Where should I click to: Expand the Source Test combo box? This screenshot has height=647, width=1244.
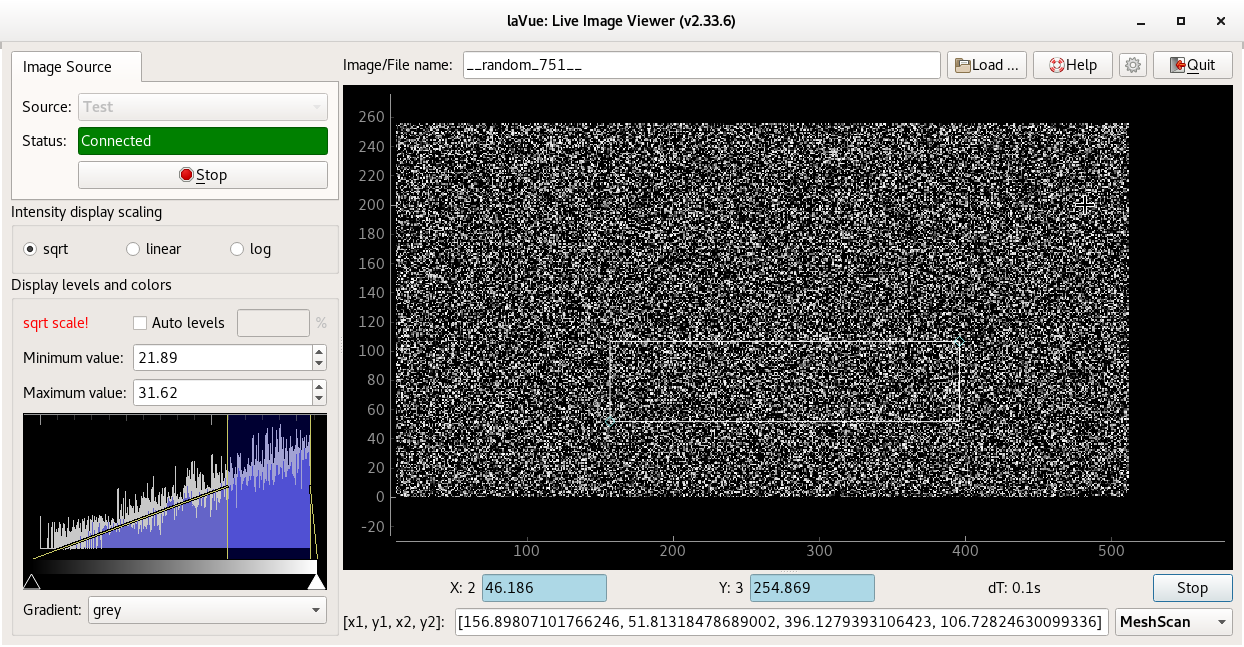202,107
